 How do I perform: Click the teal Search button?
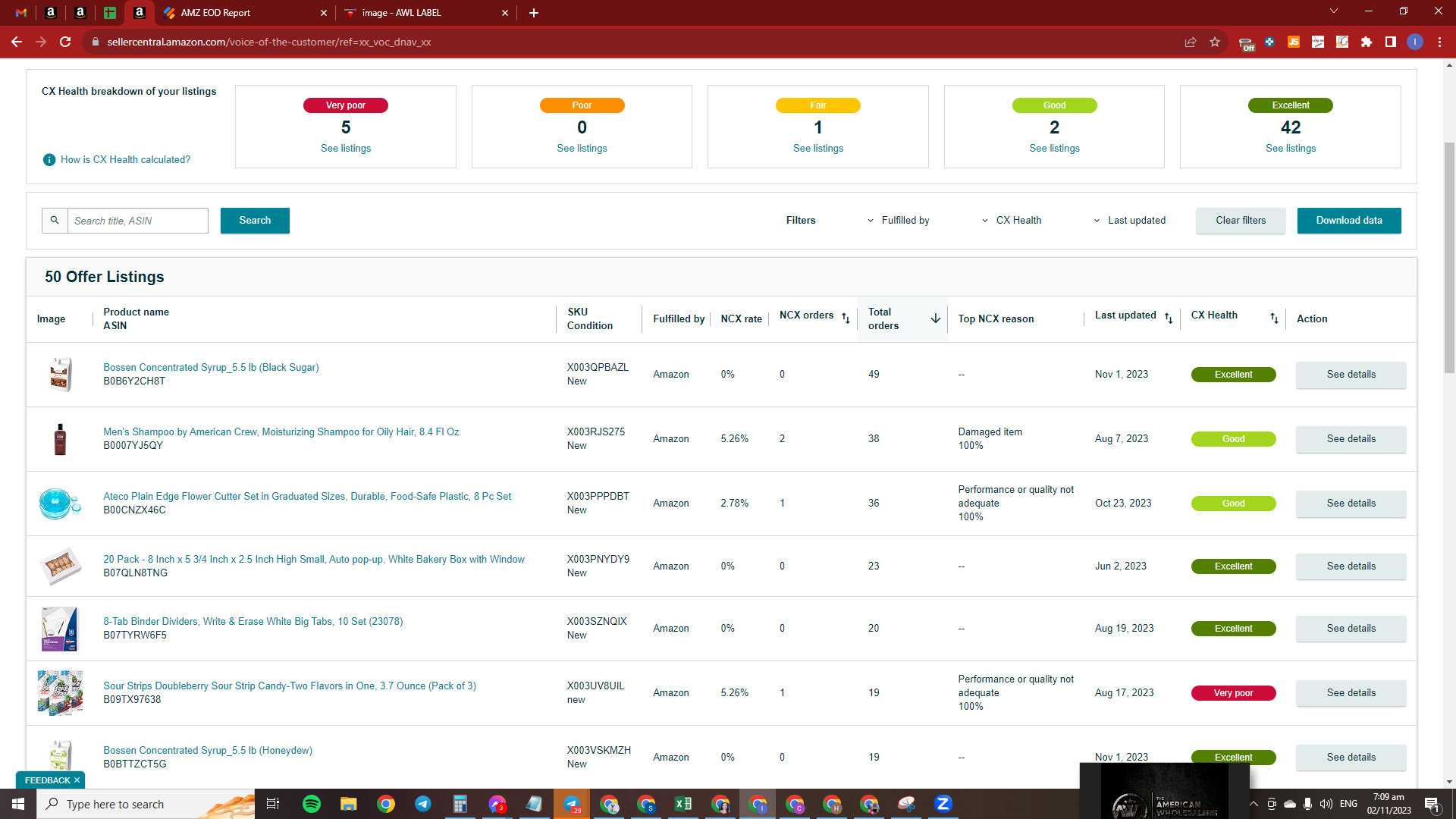coord(255,221)
